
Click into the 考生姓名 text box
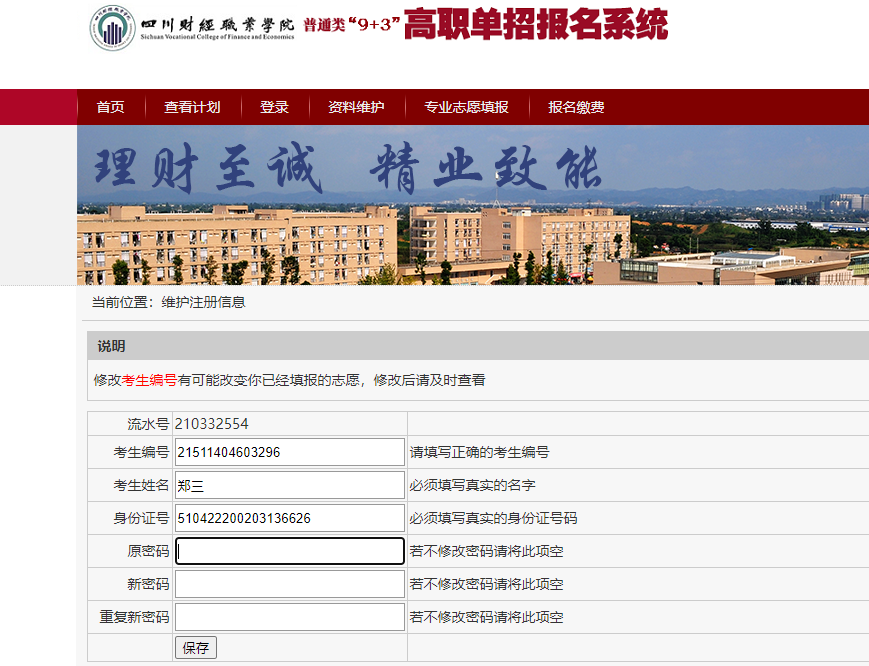pyautogui.click(x=289, y=485)
